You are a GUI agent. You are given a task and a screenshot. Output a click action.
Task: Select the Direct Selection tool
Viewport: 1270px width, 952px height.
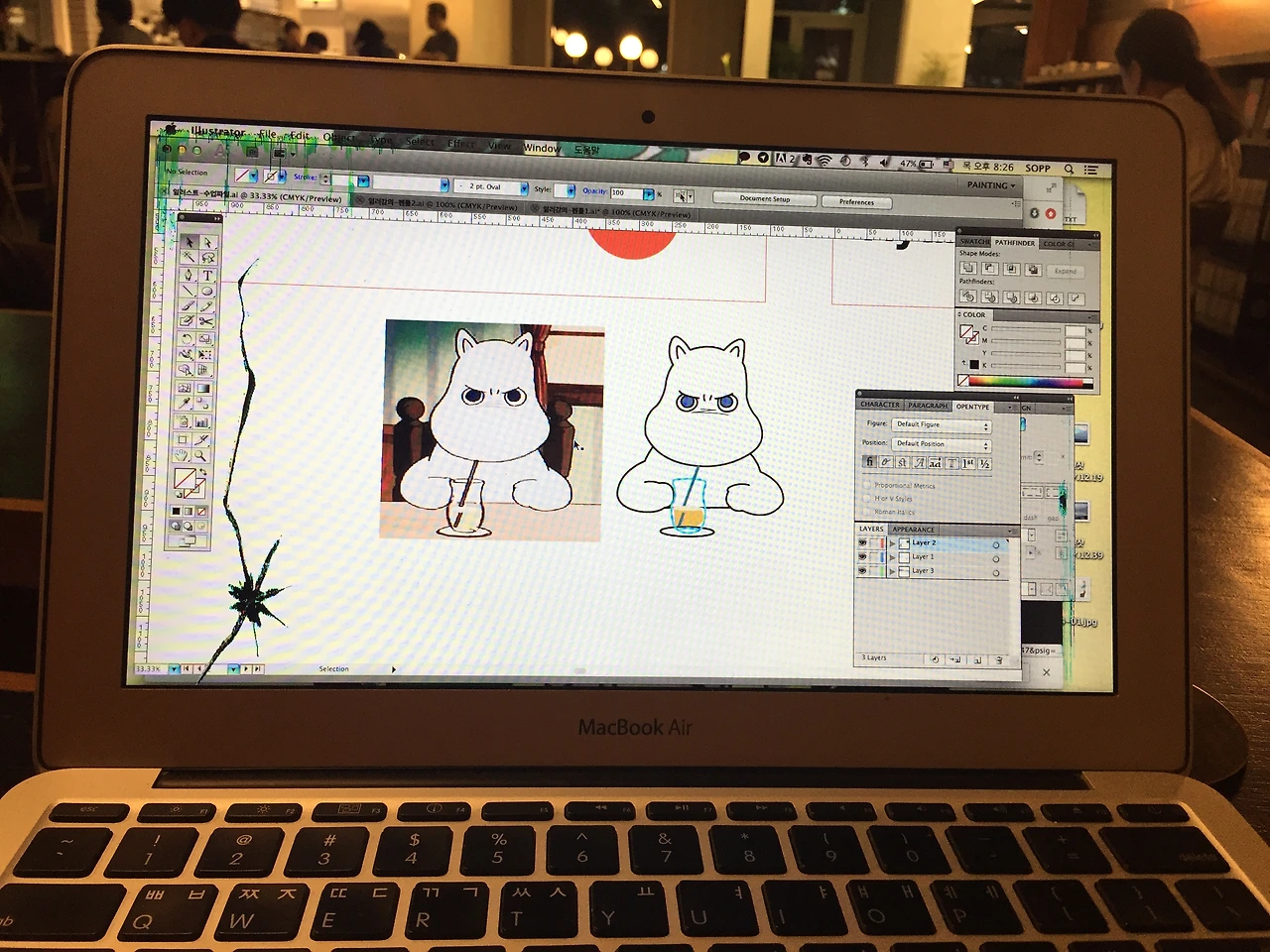pyautogui.click(x=207, y=243)
